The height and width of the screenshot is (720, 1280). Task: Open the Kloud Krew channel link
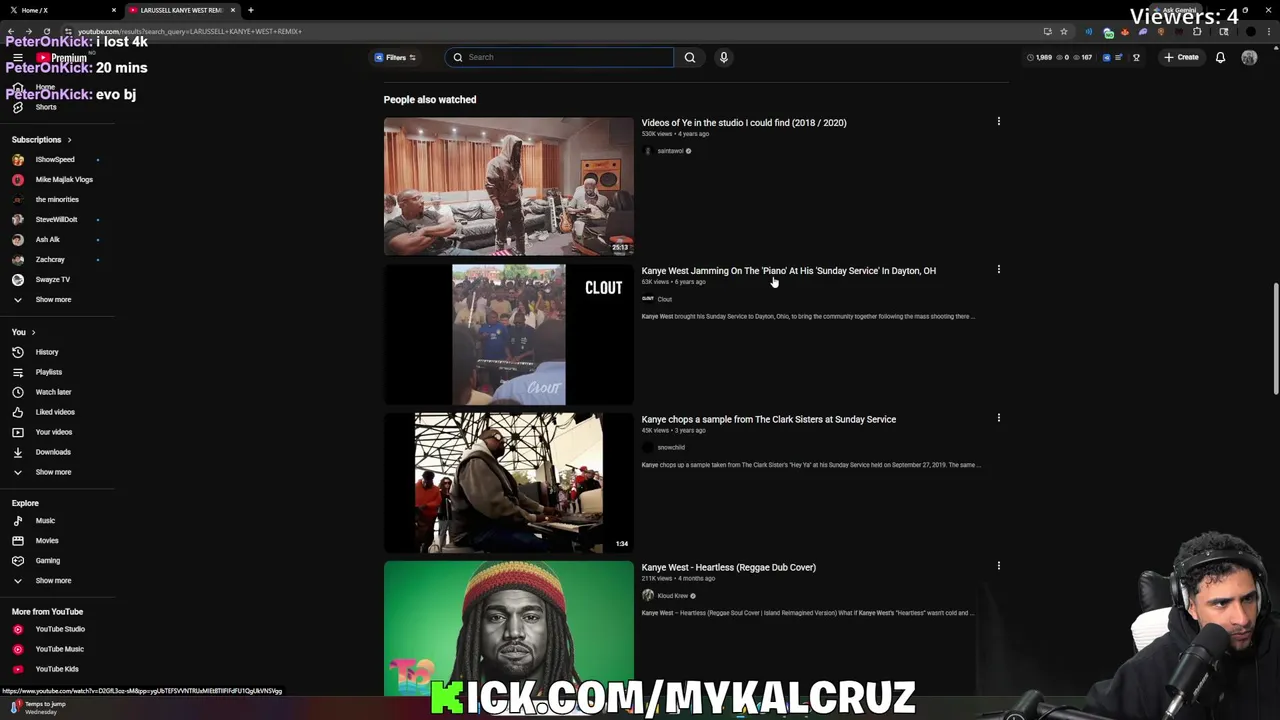tap(672, 596)
